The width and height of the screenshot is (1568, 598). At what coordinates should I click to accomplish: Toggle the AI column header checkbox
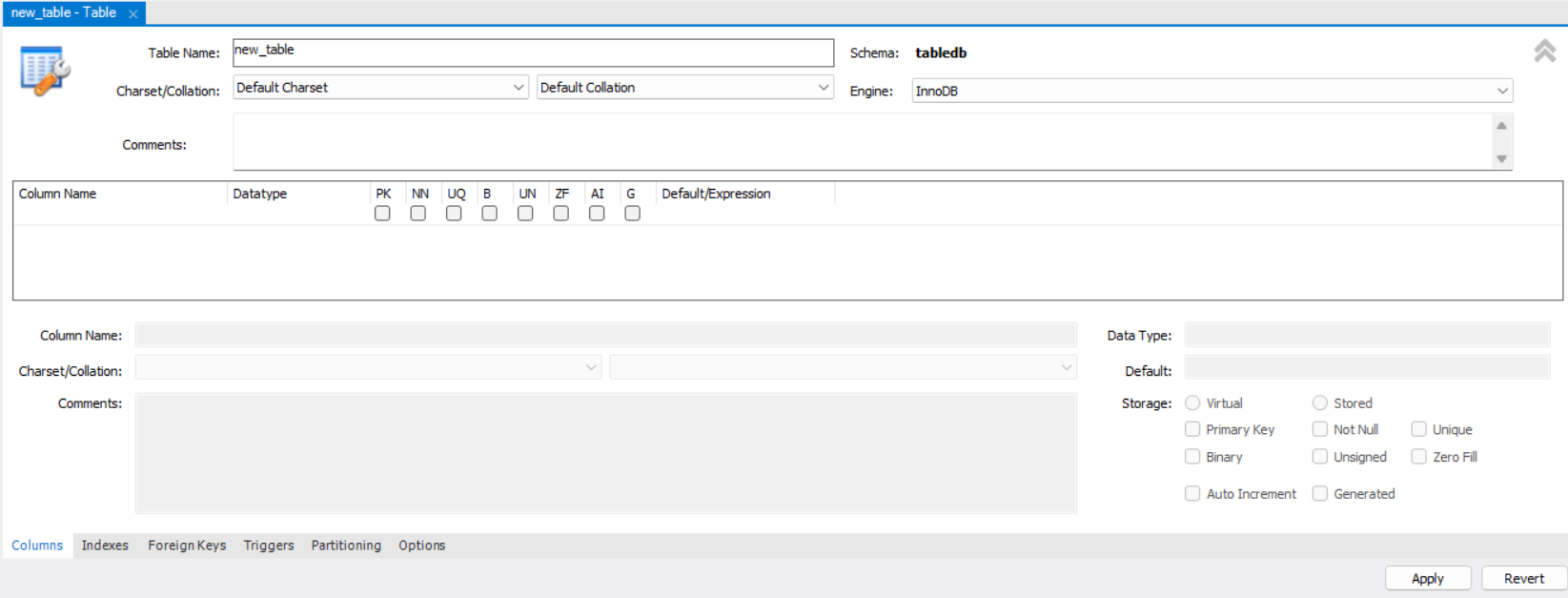click(597, 214)
